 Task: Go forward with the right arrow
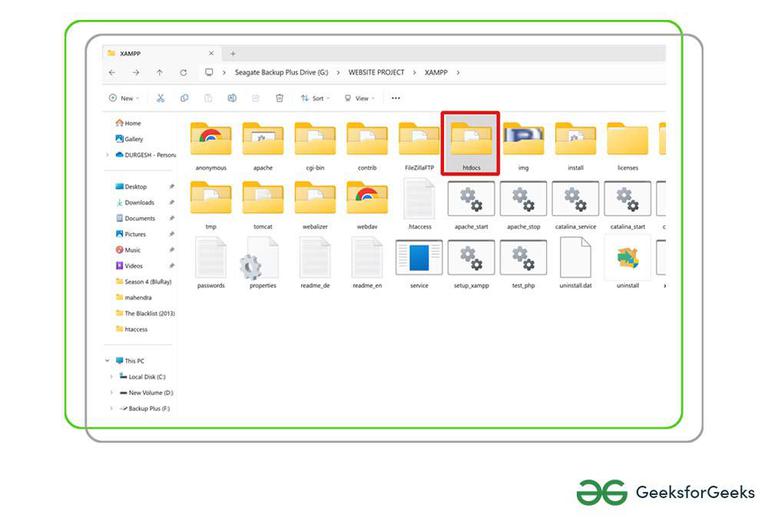[x=136, y=72]
